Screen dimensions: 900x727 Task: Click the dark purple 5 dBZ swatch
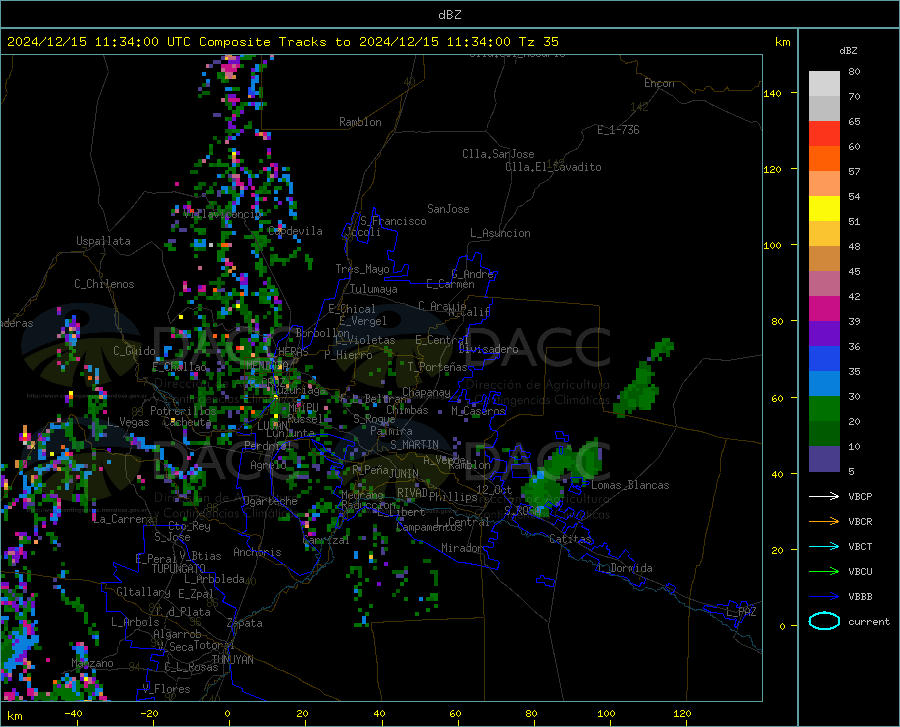824,459
